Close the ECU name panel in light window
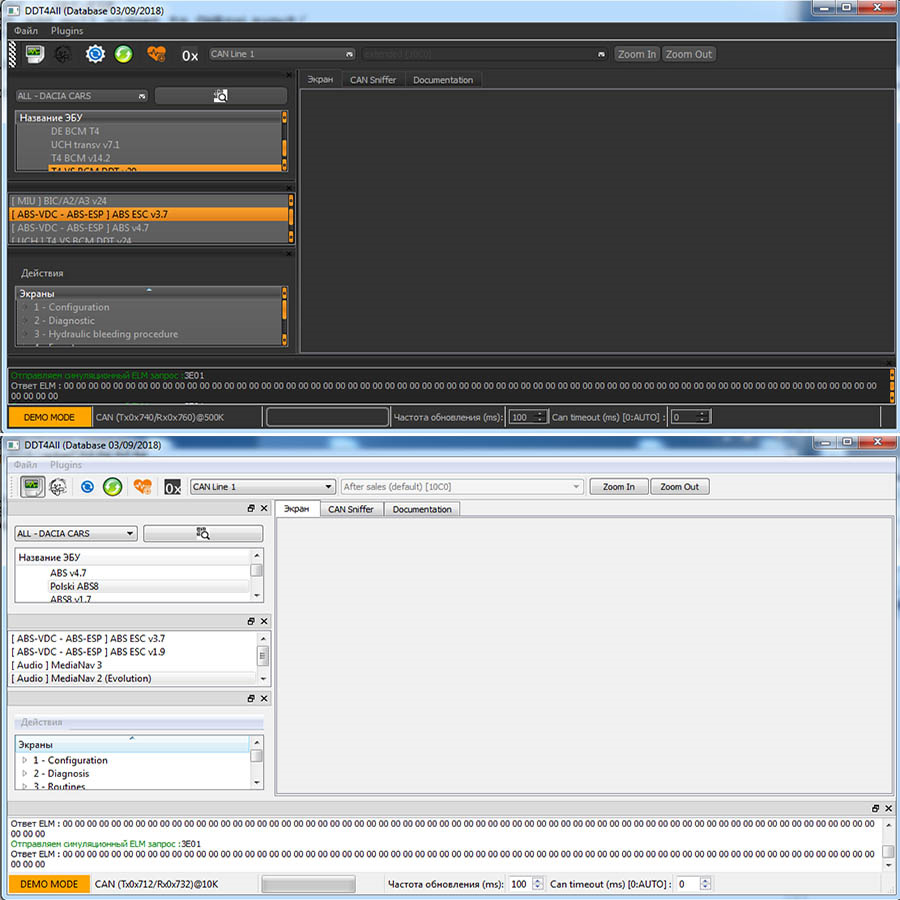900x900 pixels. [264, 509]
